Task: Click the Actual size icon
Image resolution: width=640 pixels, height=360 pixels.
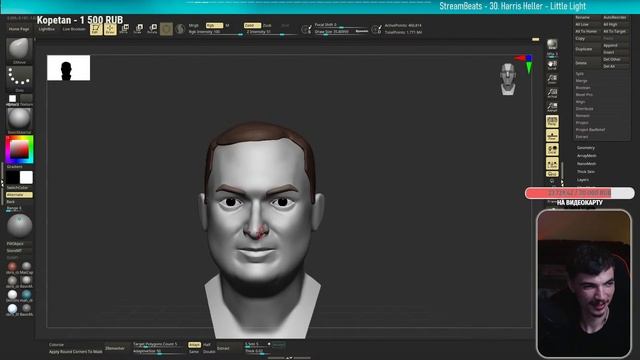Action: (552, 93)
